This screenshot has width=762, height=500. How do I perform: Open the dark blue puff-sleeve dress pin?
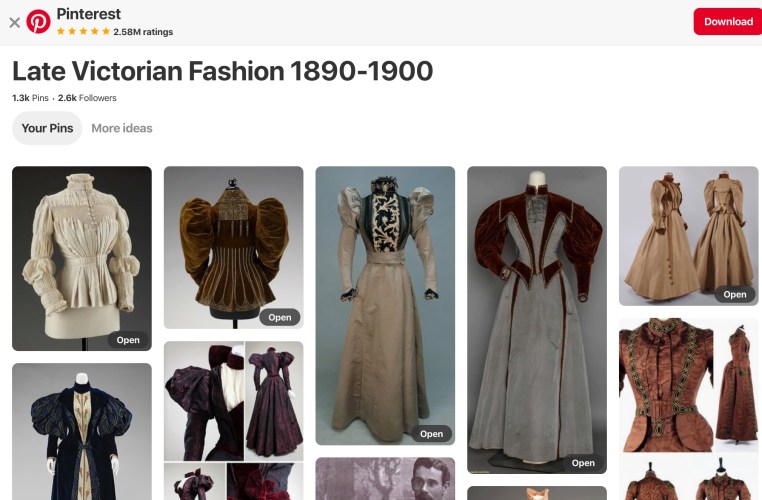(x=81, y=435)
